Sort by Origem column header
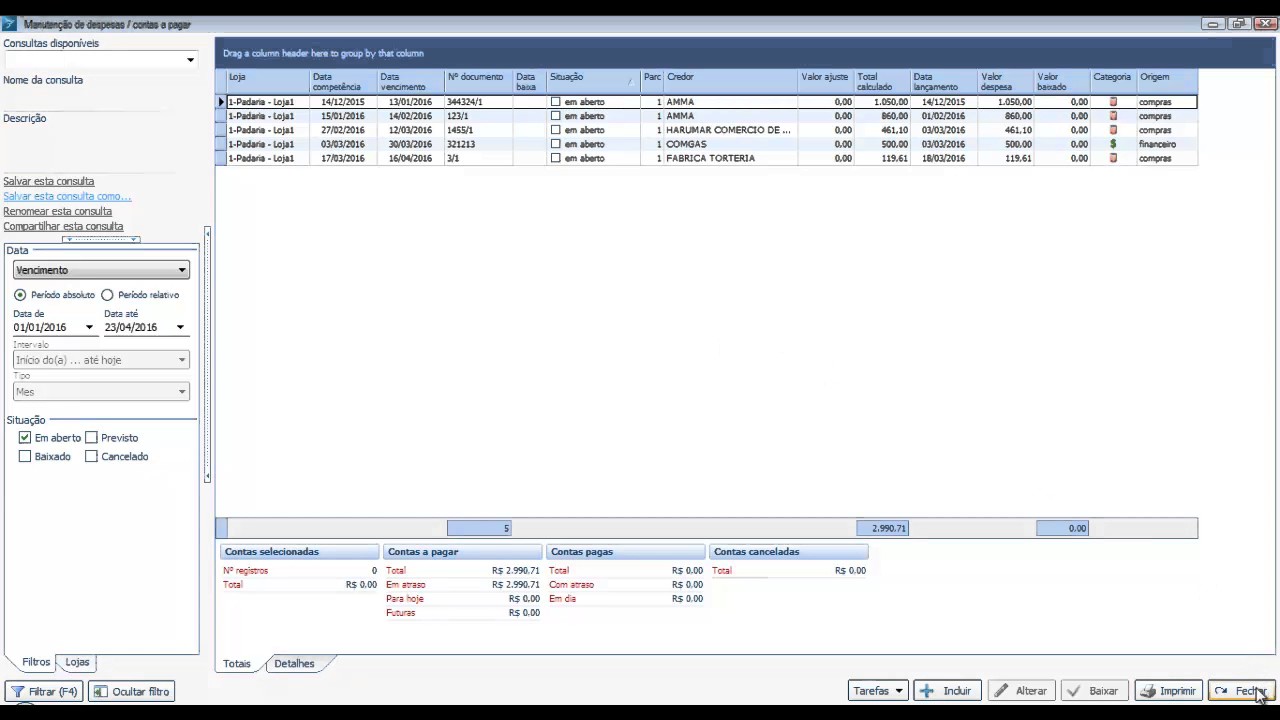Screen dimensions: 1280x720 tap(1166, 82)
